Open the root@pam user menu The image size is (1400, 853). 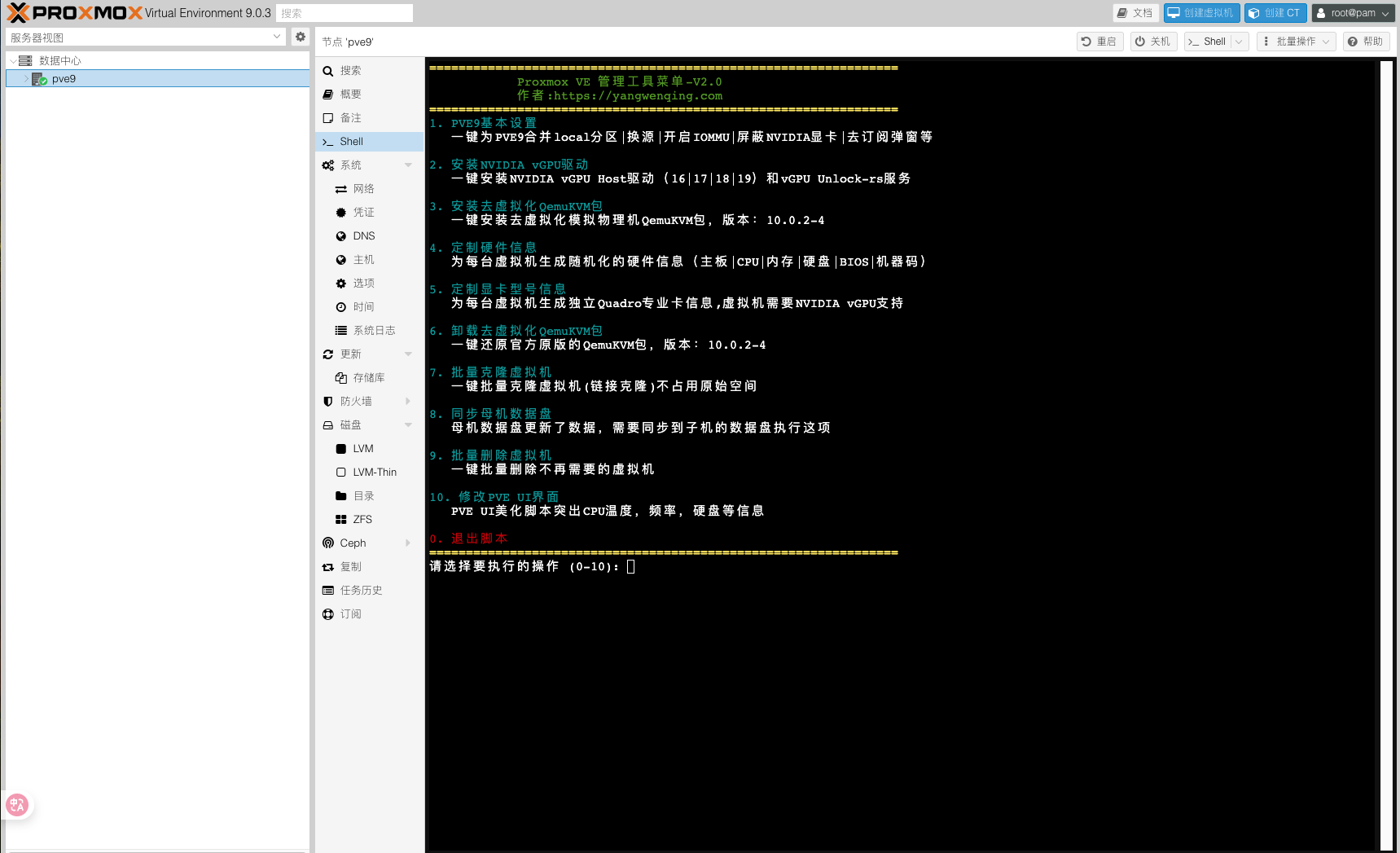tap(1352, 13)
